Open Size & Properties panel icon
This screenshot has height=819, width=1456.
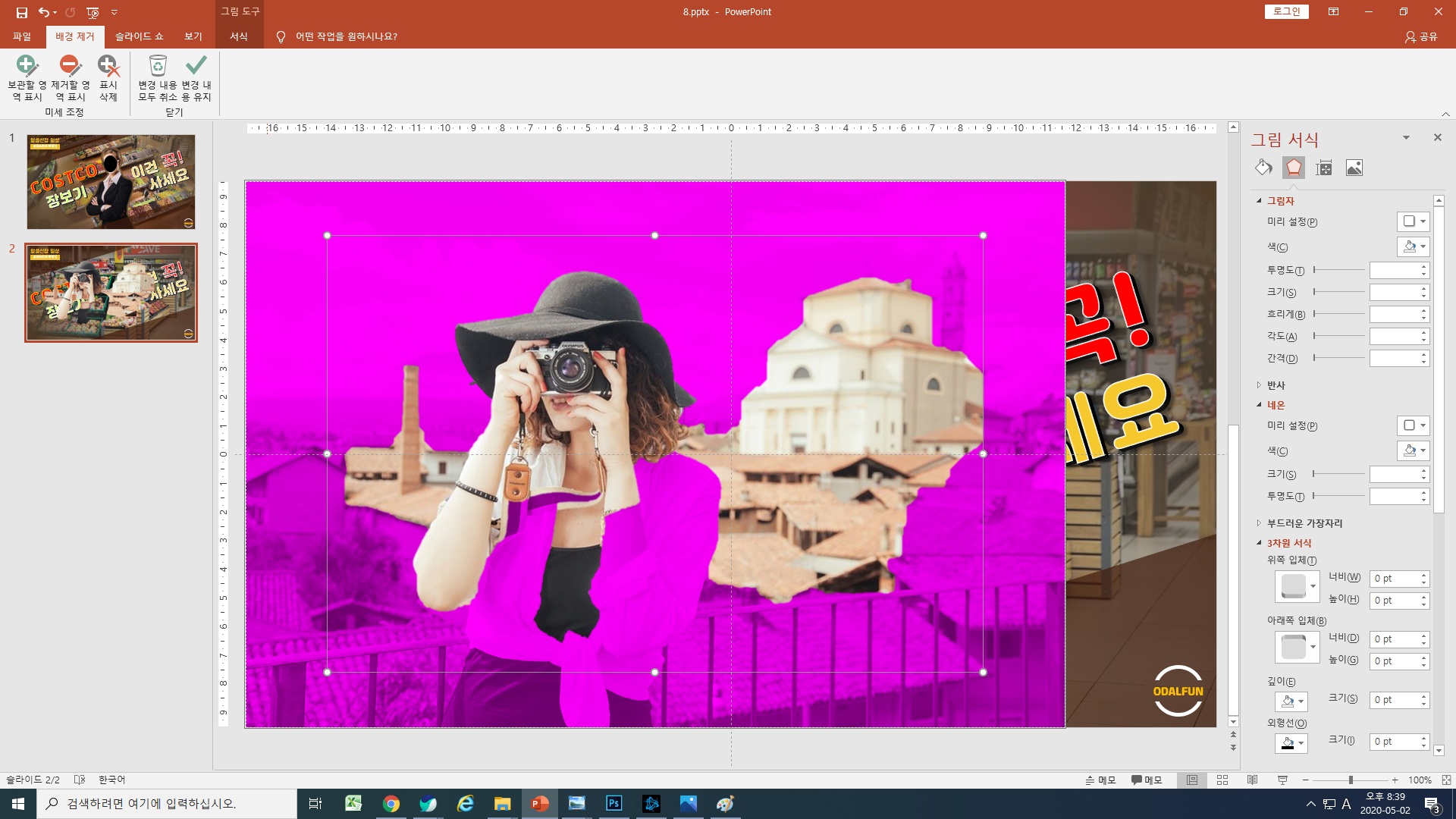[1324, 168]
